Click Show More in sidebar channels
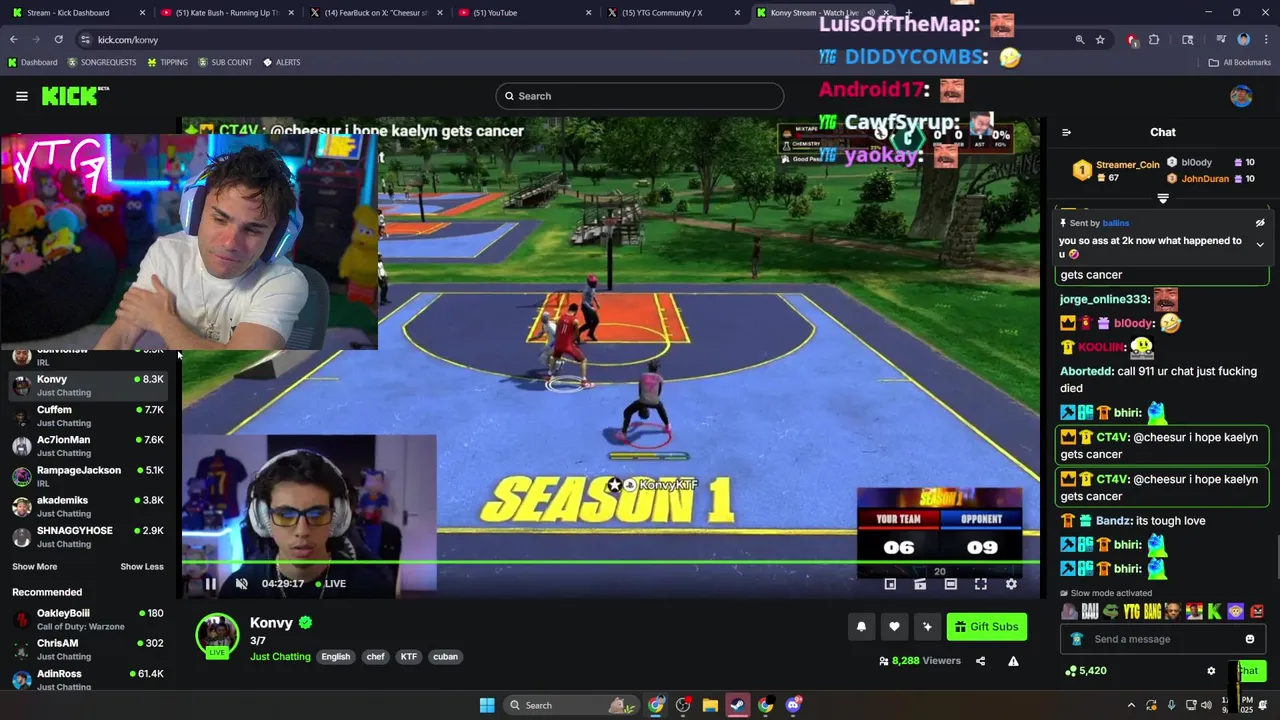The height and width of the screenshot is (720, 1280). point(35,567)
